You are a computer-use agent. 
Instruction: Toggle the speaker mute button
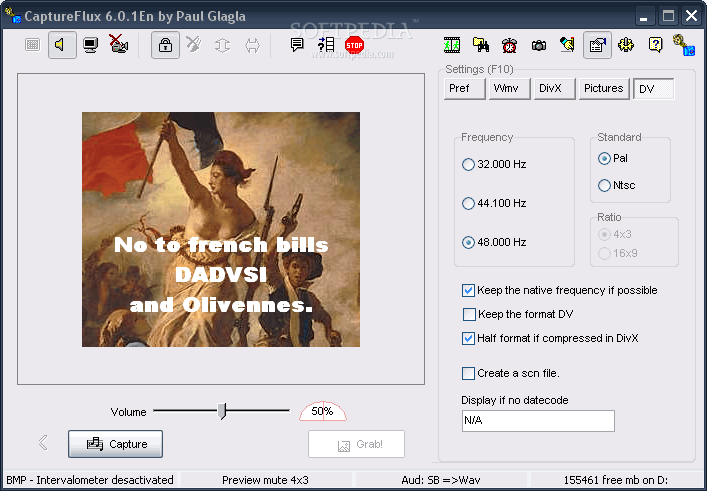[x=62, y=45]
